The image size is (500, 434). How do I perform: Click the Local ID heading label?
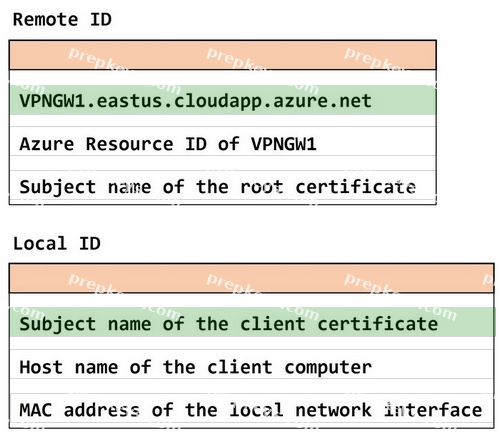pos(57,243)
